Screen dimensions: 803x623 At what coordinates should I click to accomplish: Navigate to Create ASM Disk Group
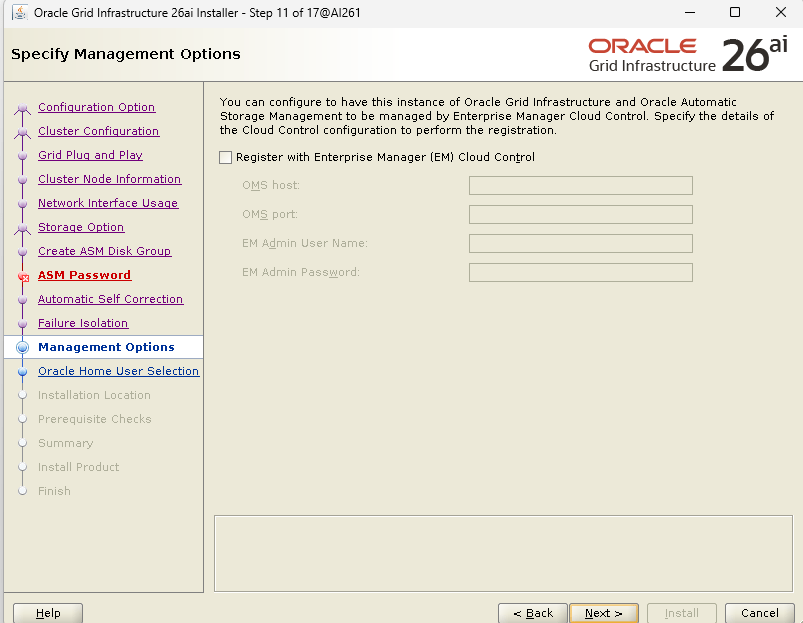click(104, 251)
